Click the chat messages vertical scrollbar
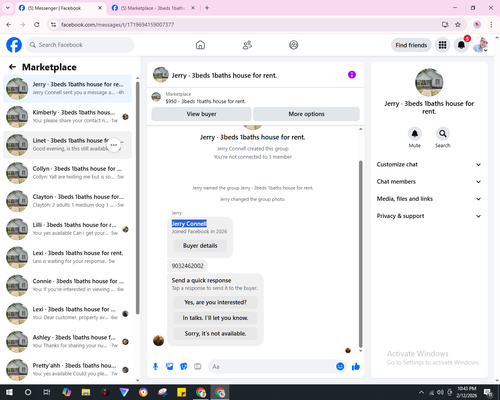 point(360,254)
